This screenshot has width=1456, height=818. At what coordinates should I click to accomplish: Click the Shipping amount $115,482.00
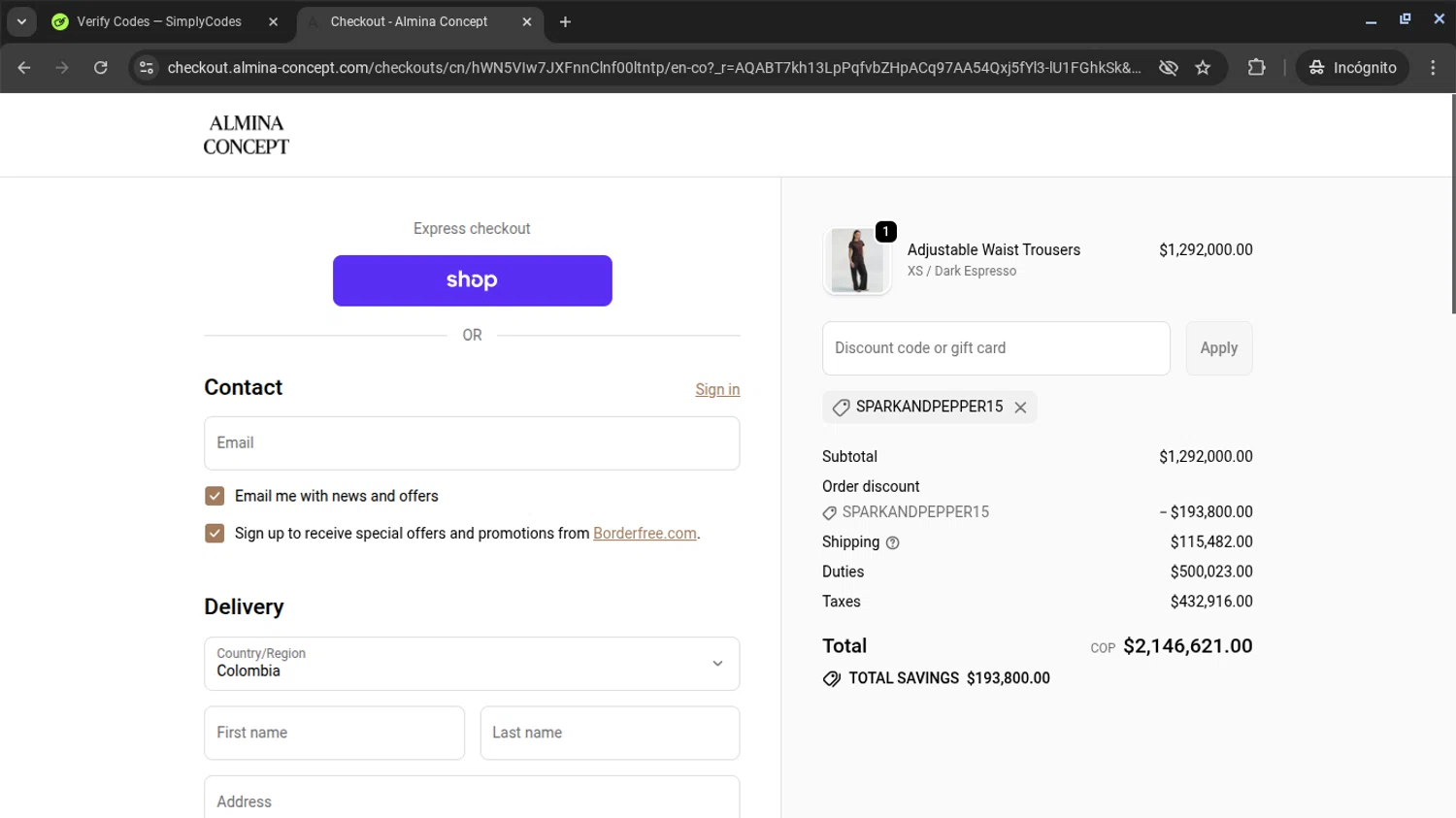pyautogui.click(x=1211, y=541)
